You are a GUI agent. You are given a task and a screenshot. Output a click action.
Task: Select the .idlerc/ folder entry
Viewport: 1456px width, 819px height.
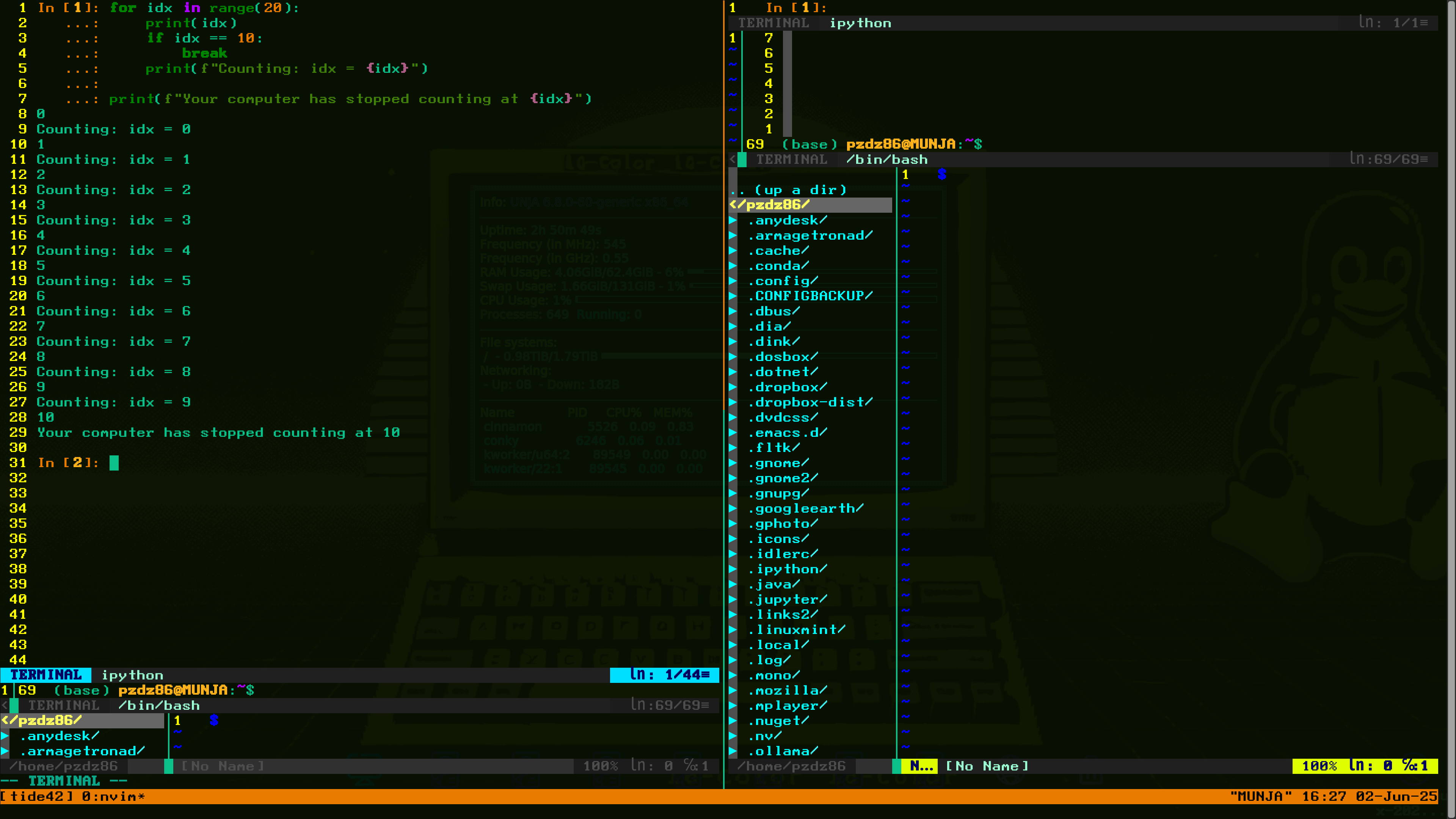pyautogui.click(x=783, y=554)
